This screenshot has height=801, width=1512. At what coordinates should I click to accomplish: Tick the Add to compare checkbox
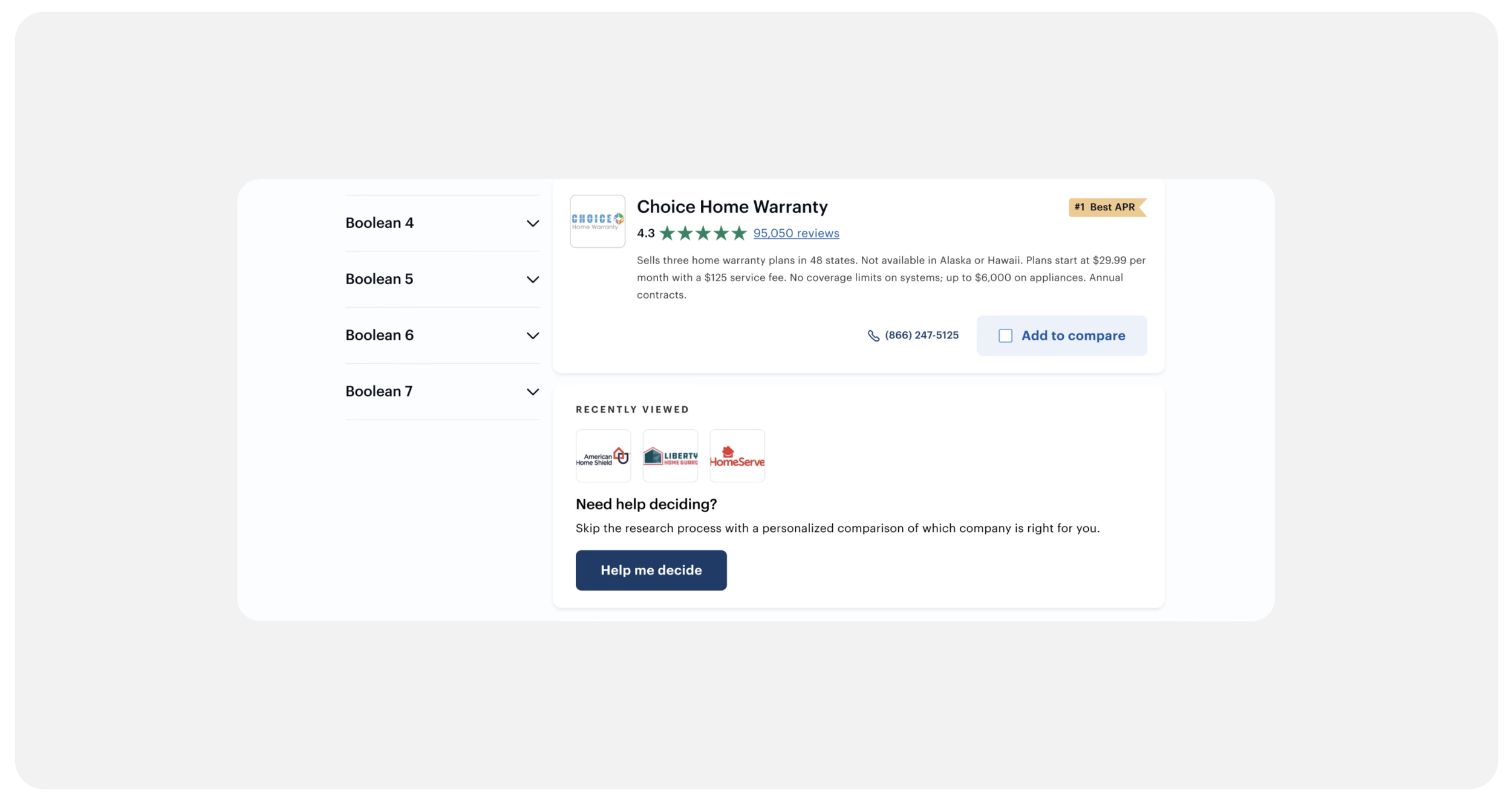[x=1005, y=336]
